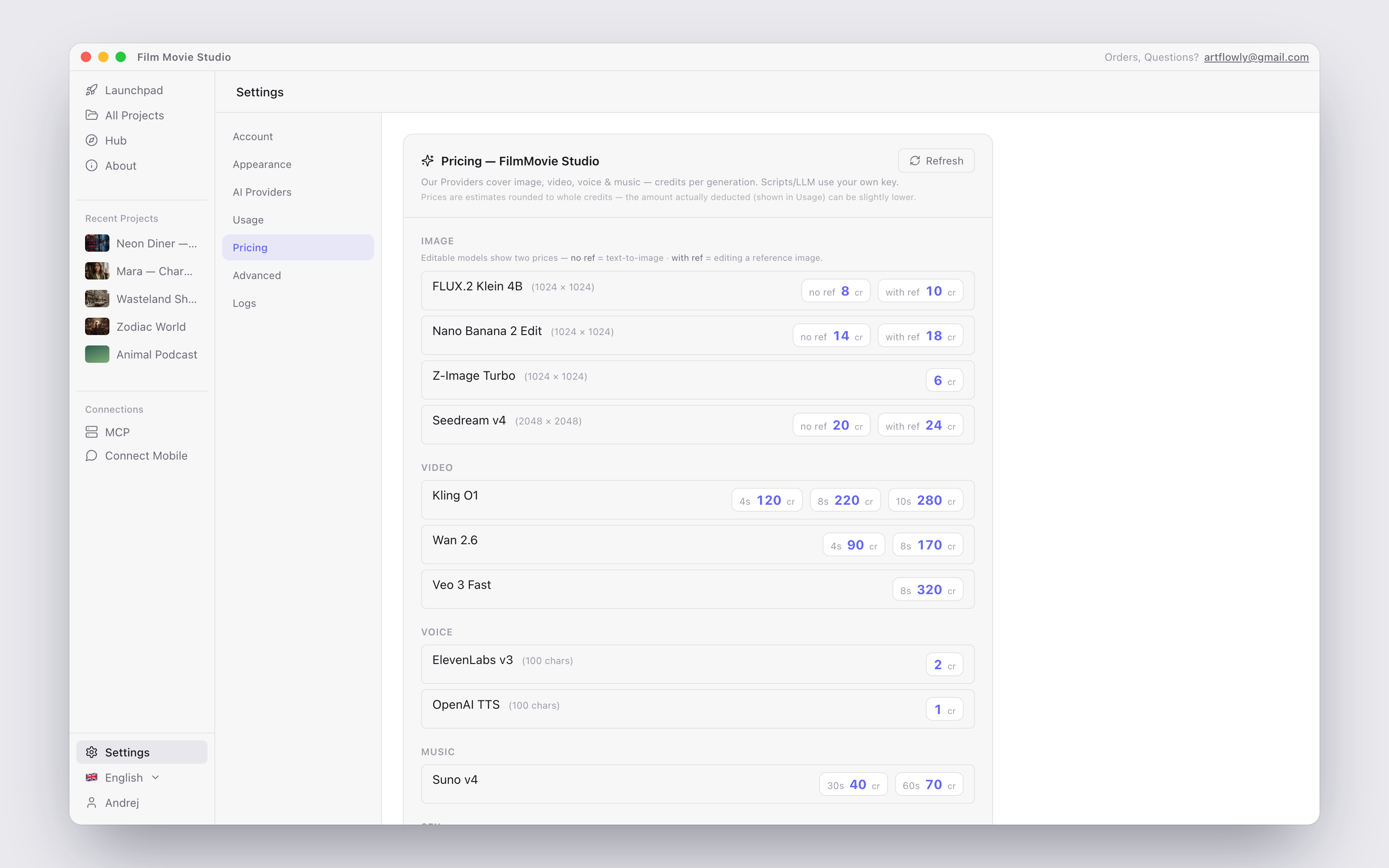Image resolution: width=1389 pixels, height=868 pixels.
Task: Click Kling O1 10s 280 cr badge
Action: pos(925,500)
